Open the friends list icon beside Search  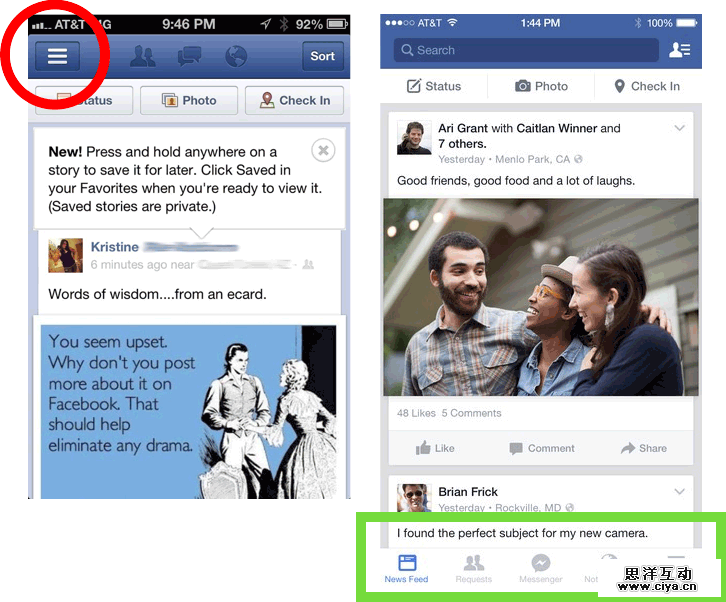tap(680, 50)
